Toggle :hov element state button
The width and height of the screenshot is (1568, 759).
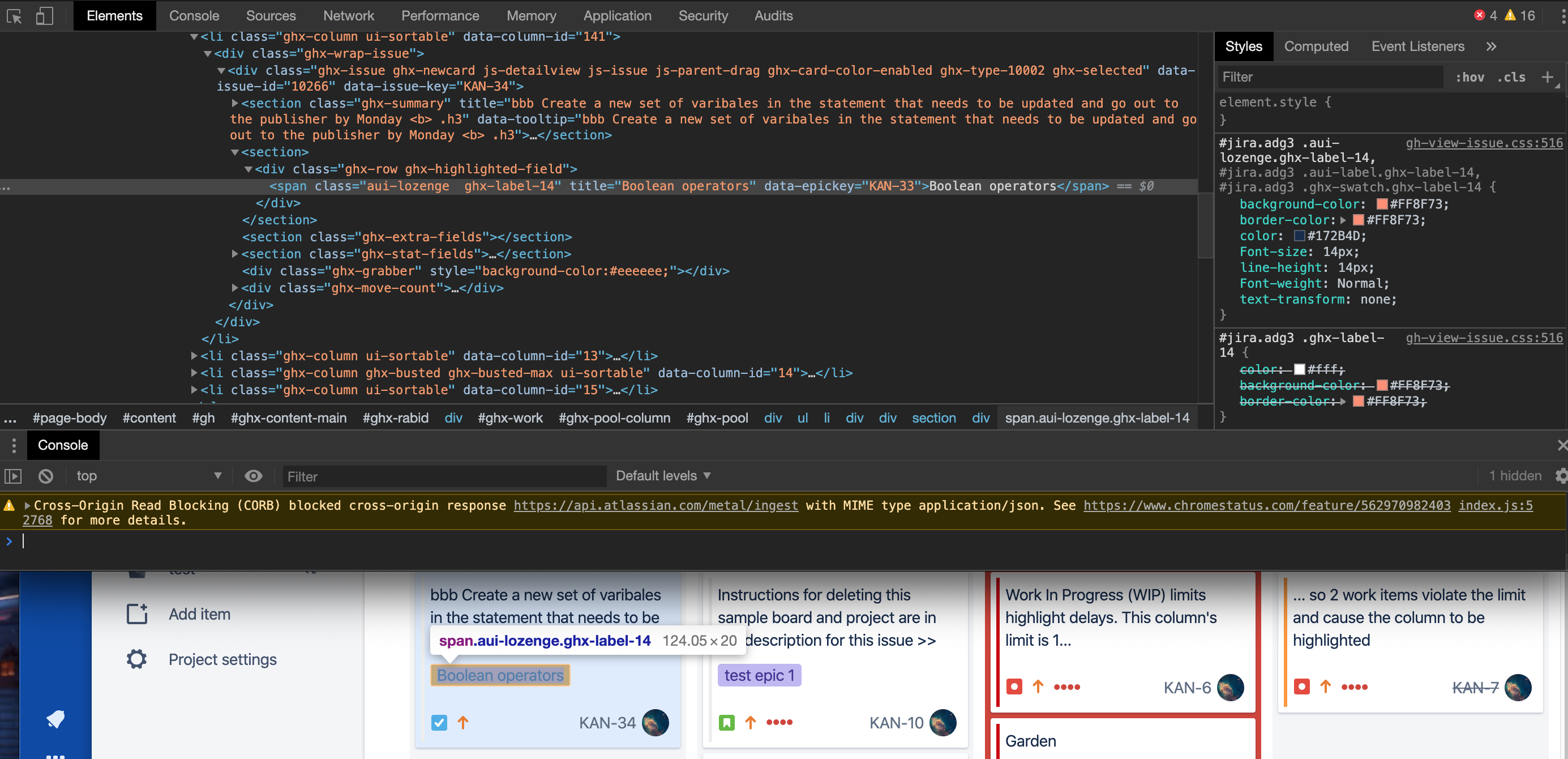1470,77
